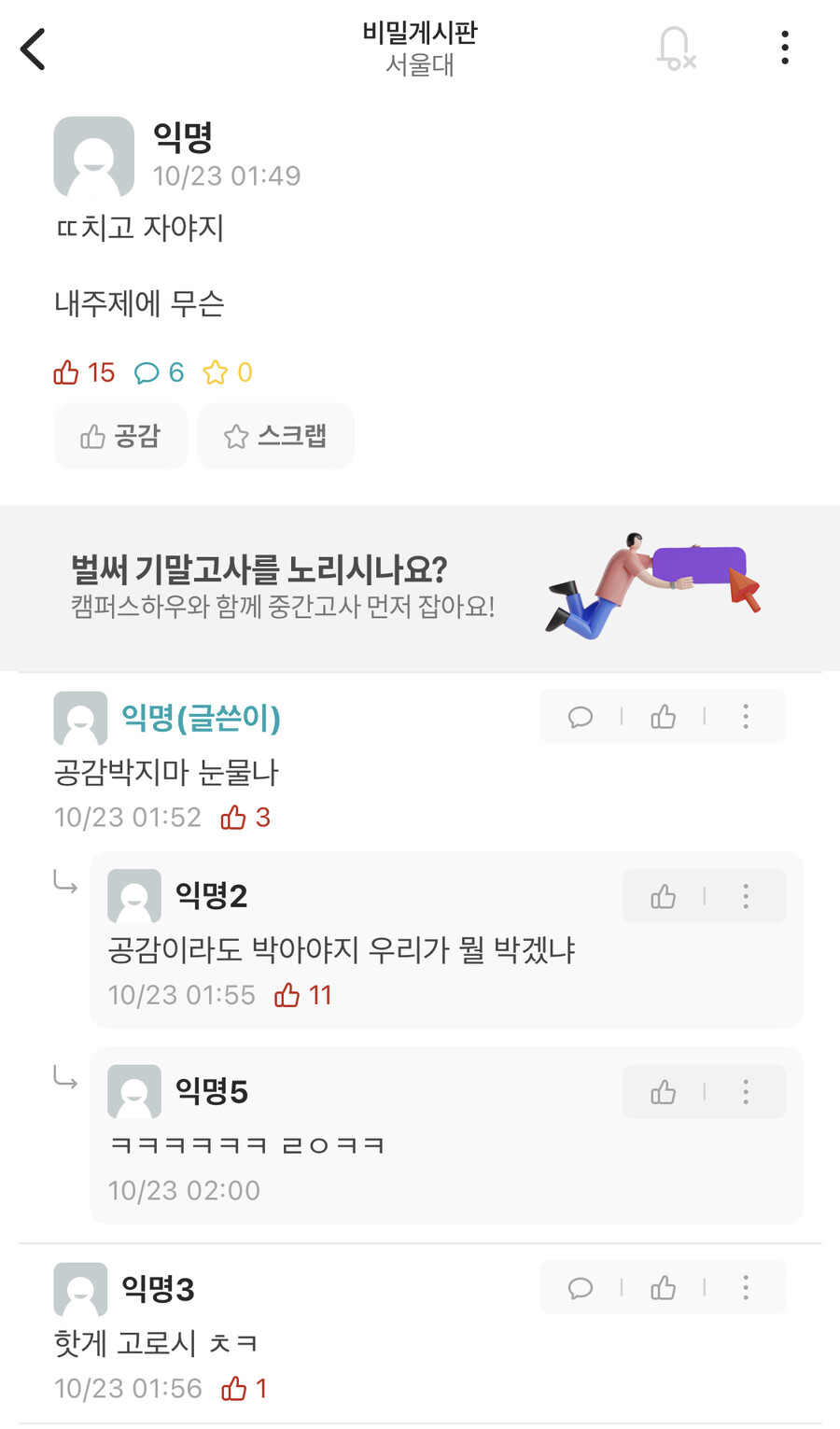
Task: Tap the post's comment count 6
Action: [x=160, y=373]
